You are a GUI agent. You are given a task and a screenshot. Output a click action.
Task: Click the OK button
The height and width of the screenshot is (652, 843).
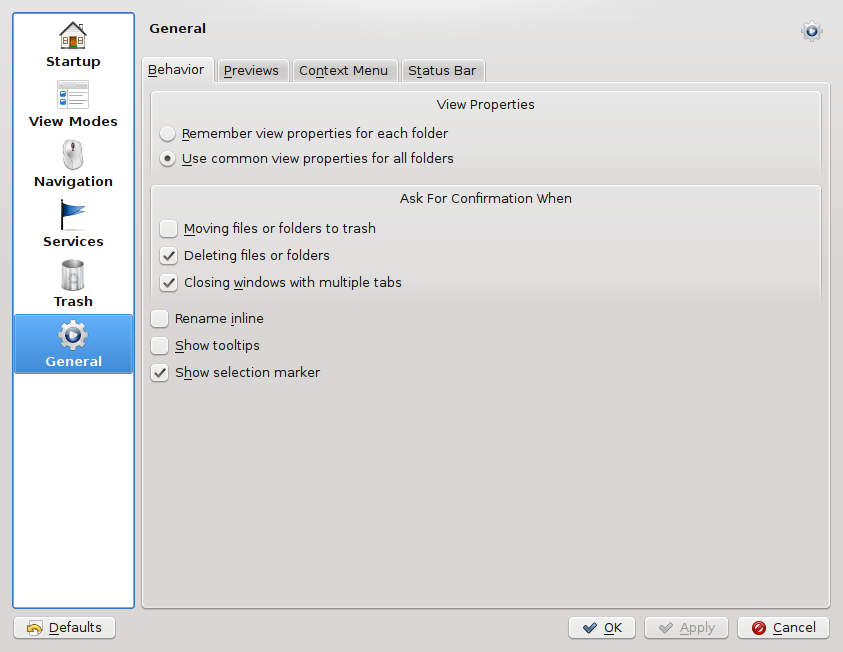(602, 628)
